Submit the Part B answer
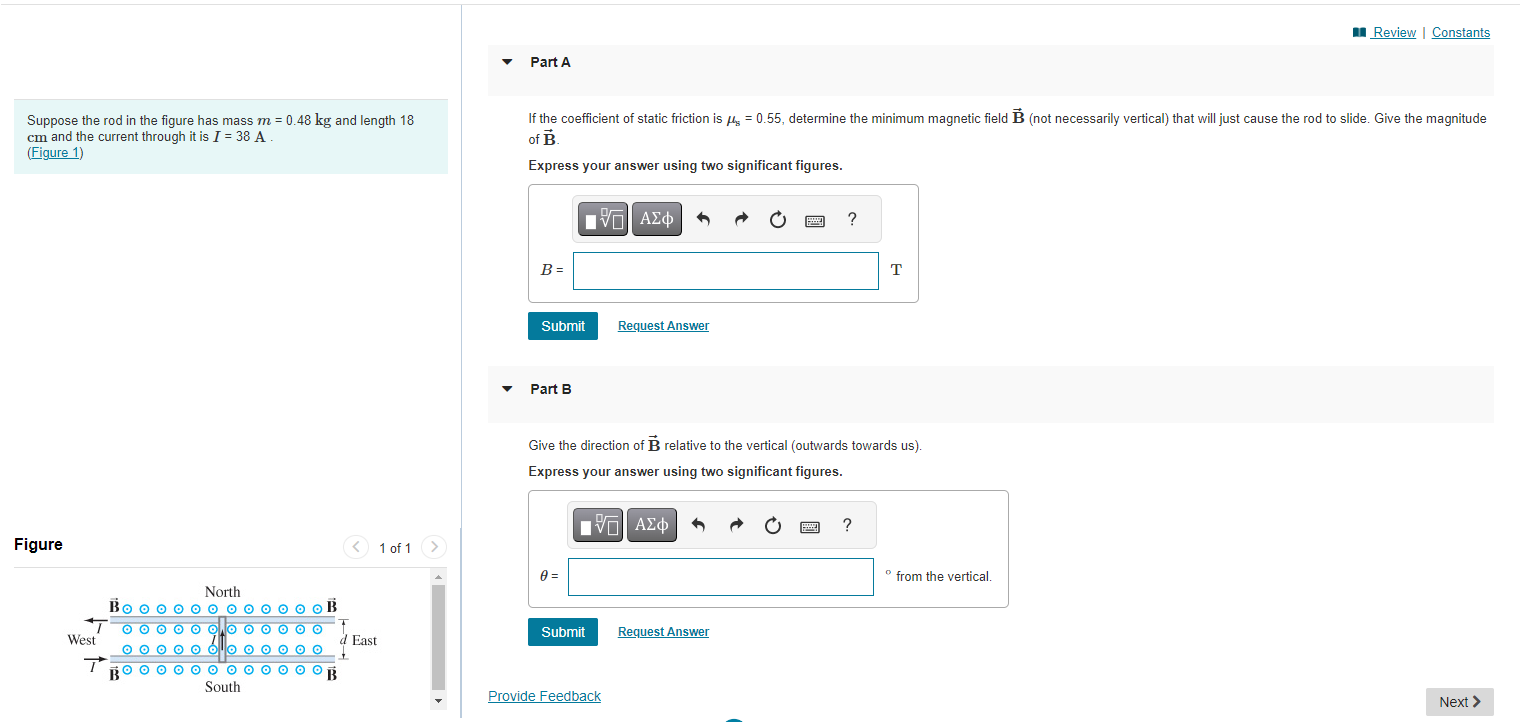The height and width of the screenshot is (722, 1520). (563, 632)
